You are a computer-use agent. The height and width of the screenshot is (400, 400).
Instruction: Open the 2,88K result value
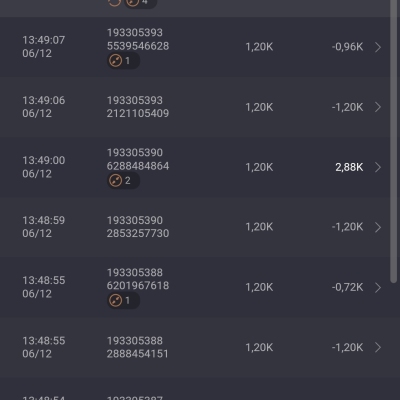349,167
